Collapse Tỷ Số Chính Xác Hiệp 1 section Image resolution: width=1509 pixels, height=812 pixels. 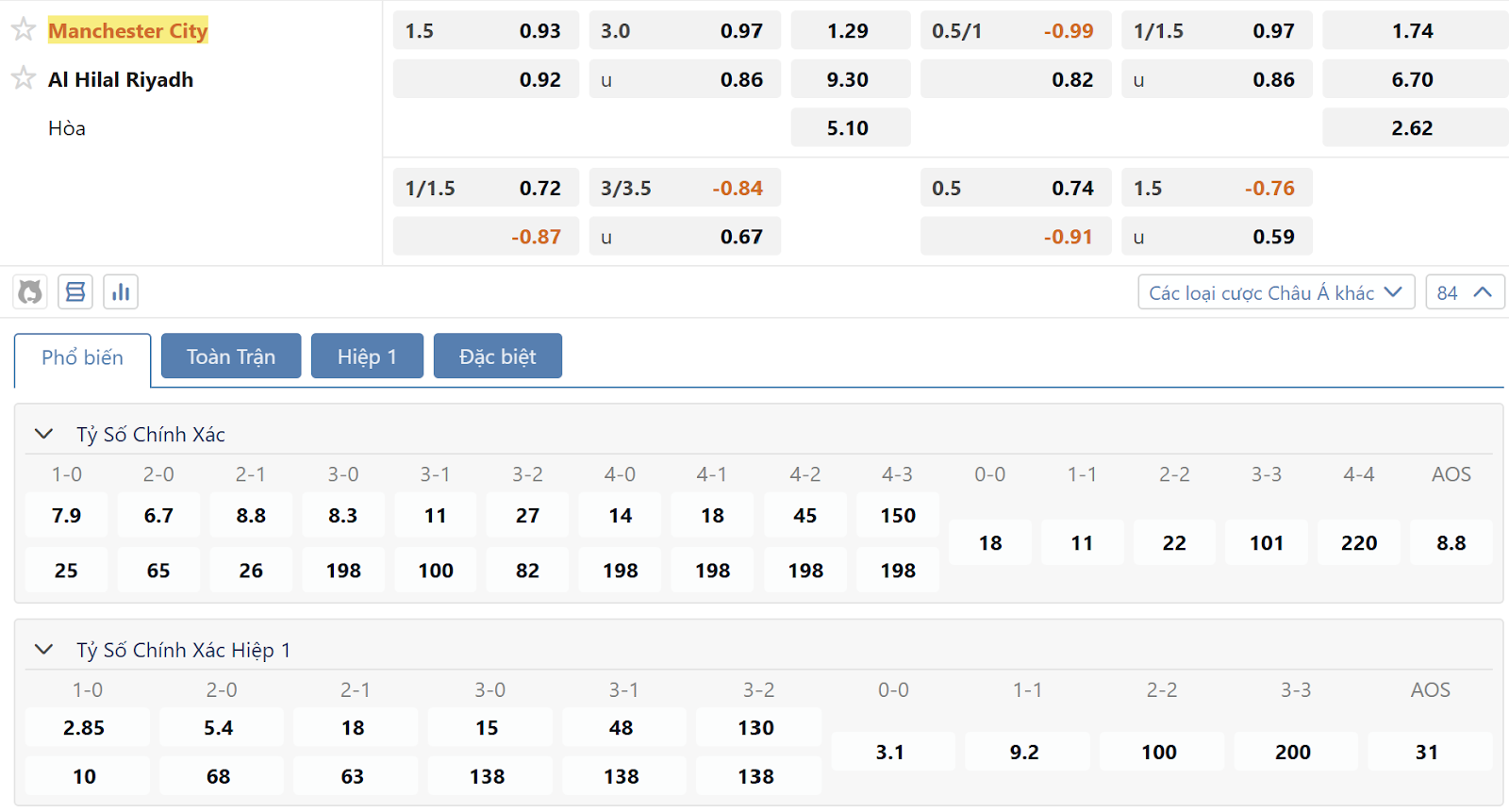point(43,649)
